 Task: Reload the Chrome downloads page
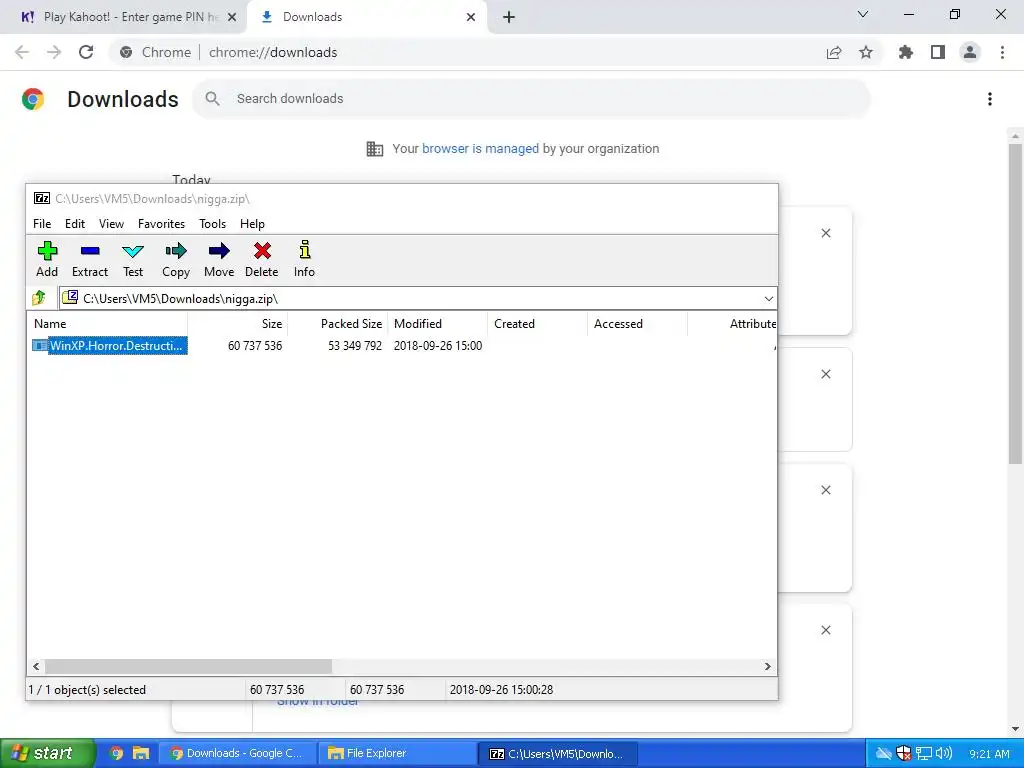point(86,52)
